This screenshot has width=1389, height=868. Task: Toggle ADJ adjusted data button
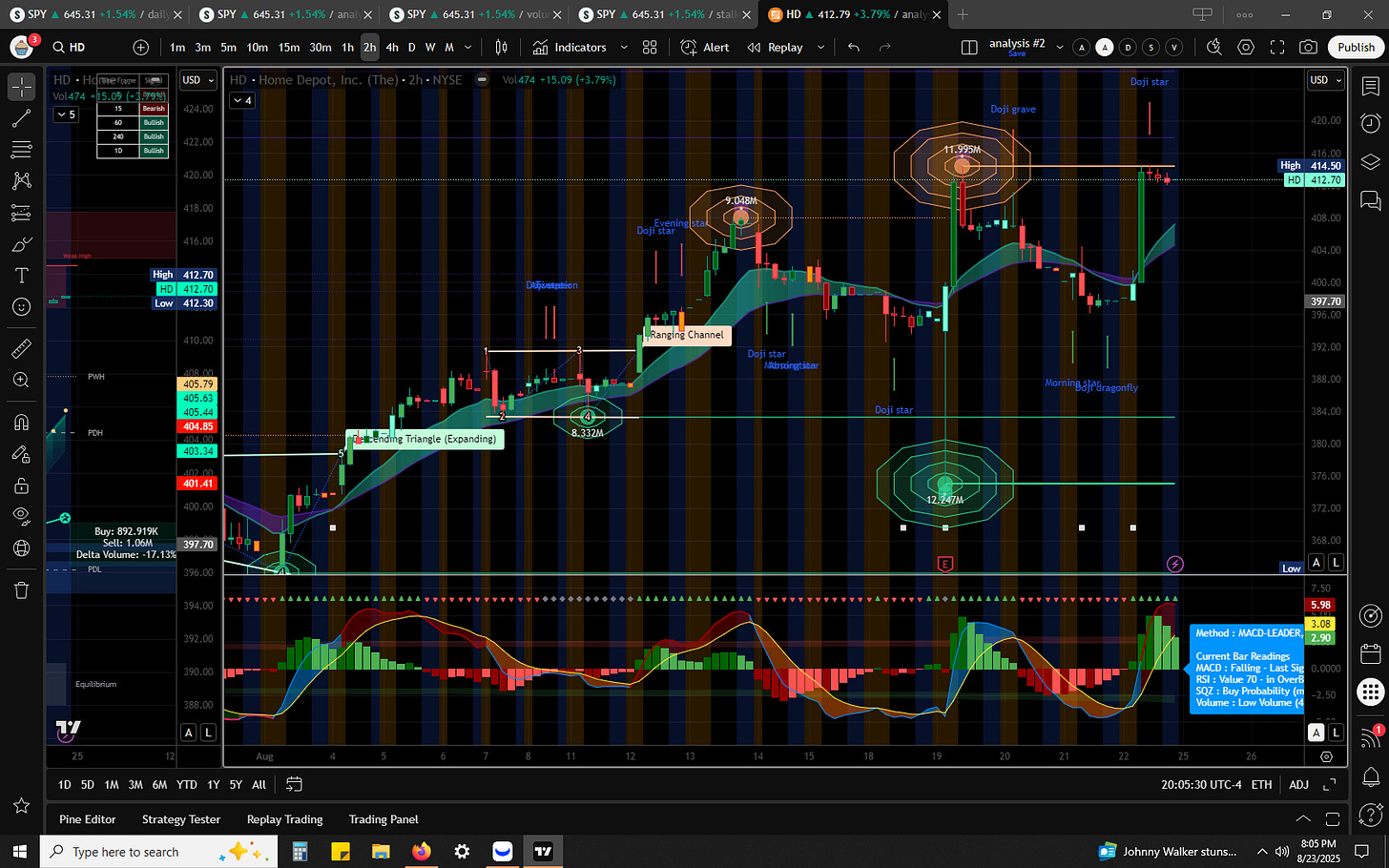[1299, 784]
